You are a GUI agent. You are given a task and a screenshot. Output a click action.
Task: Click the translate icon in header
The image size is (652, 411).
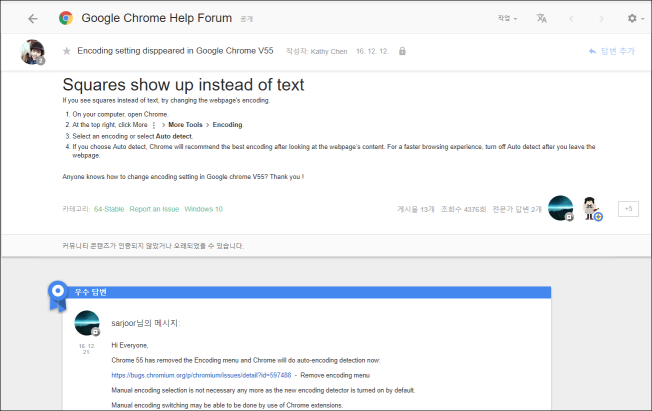click(x=541, y=18)
